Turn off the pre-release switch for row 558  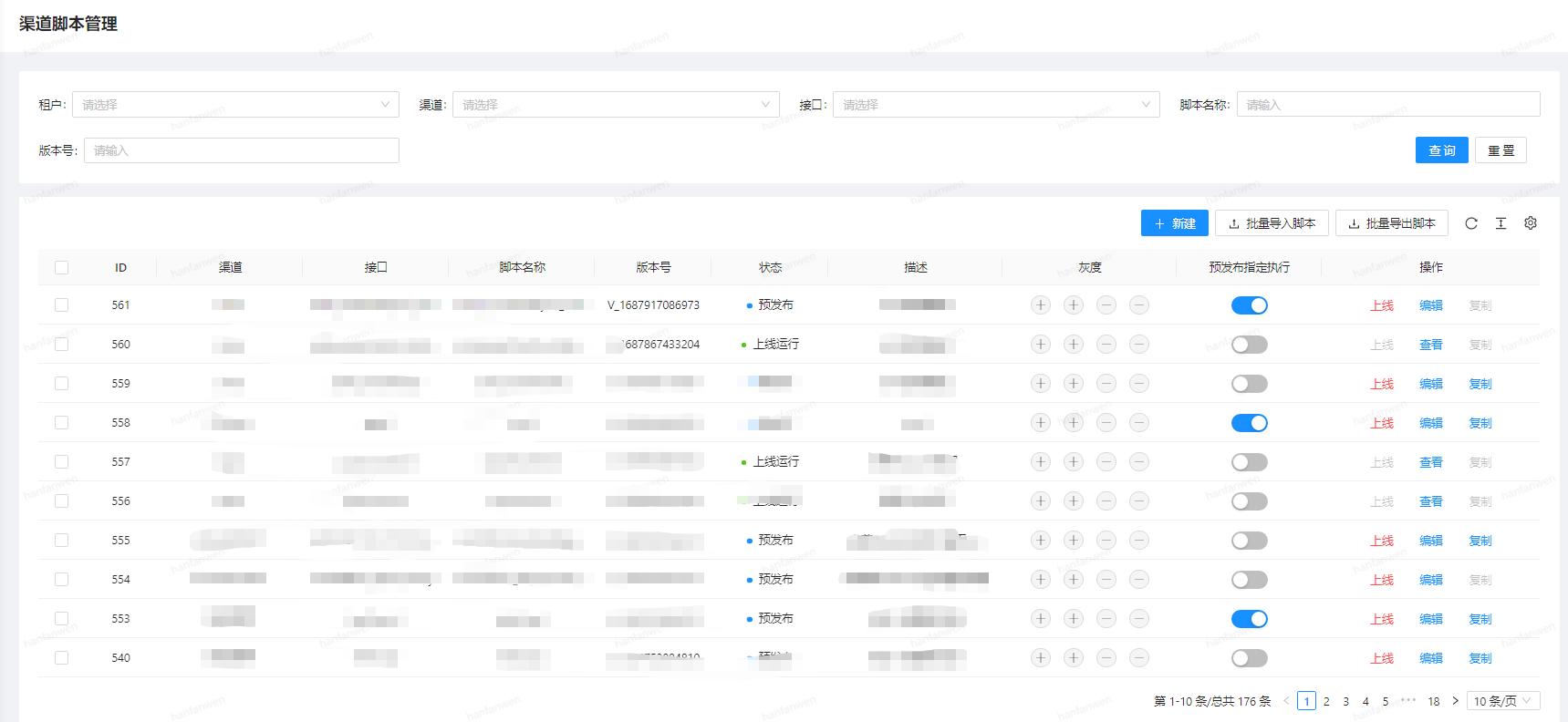[1250, 423]
